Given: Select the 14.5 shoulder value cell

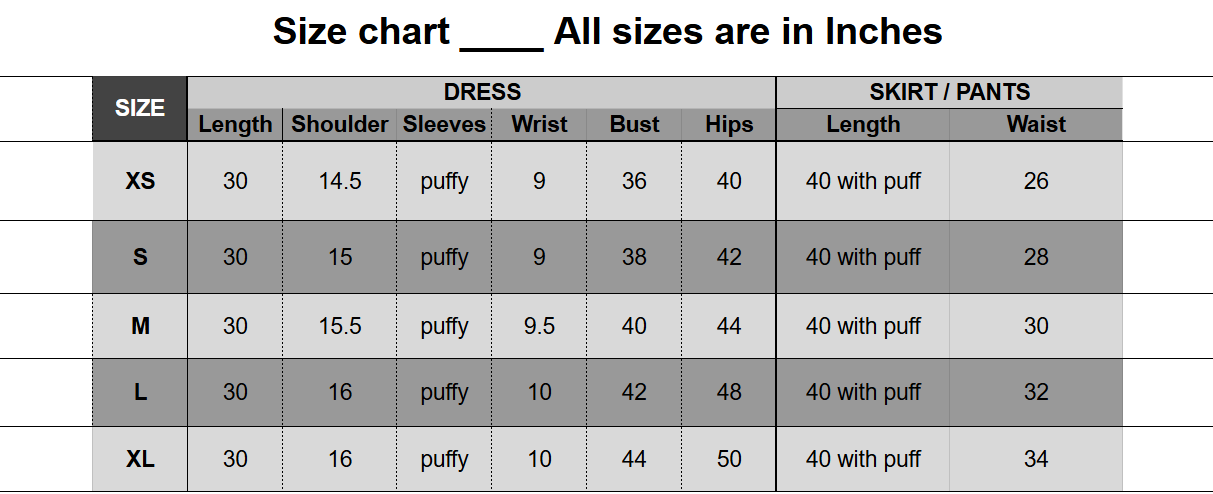Looking at the screenshot, I should 340,181.
